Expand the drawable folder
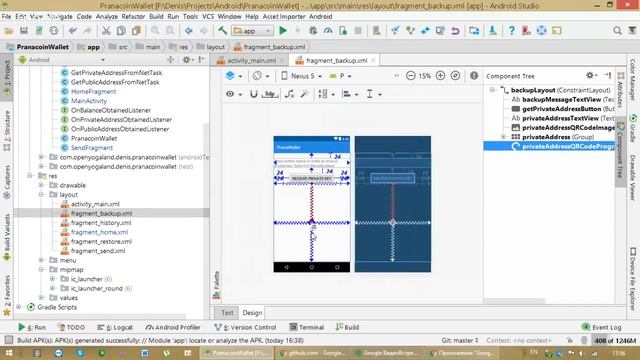This screenshot has height=360, width=640. pyautogui.click(x=41, y=185)
